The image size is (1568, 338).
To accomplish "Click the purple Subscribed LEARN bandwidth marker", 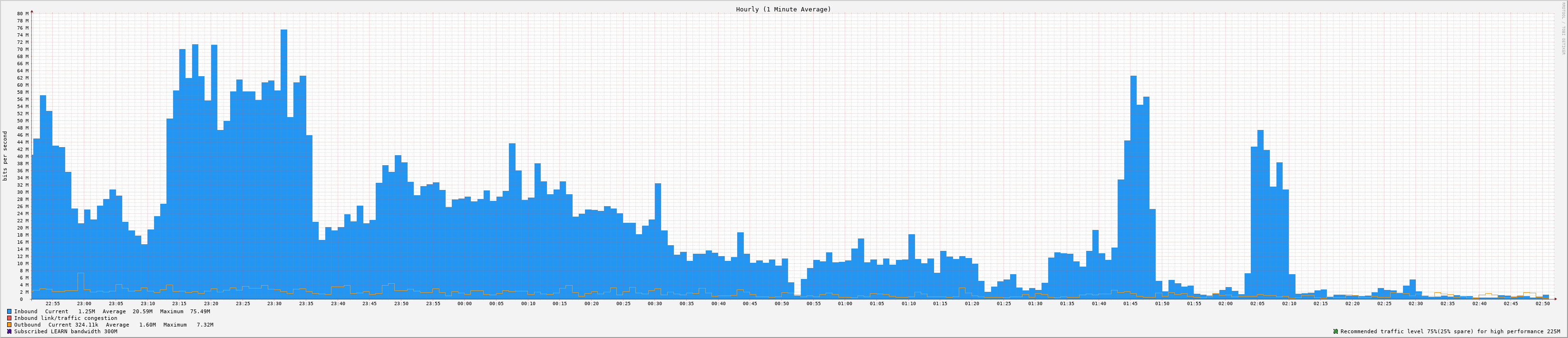I will click(9, 331).
